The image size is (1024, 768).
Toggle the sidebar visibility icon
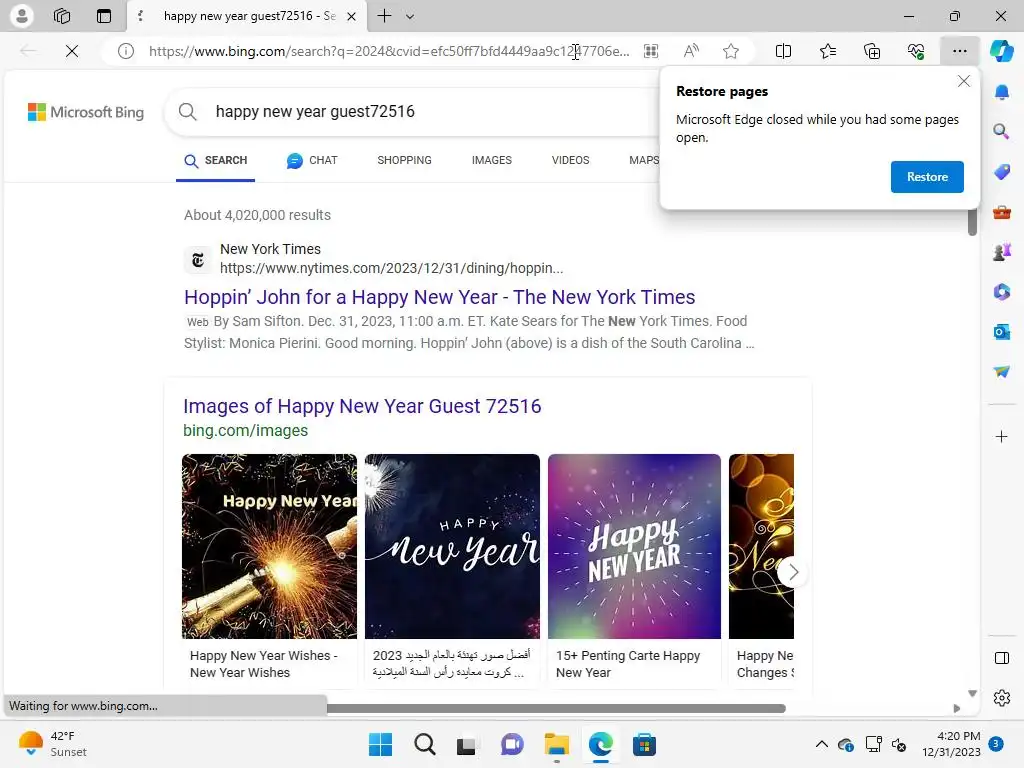click(x=1001, y=658)
